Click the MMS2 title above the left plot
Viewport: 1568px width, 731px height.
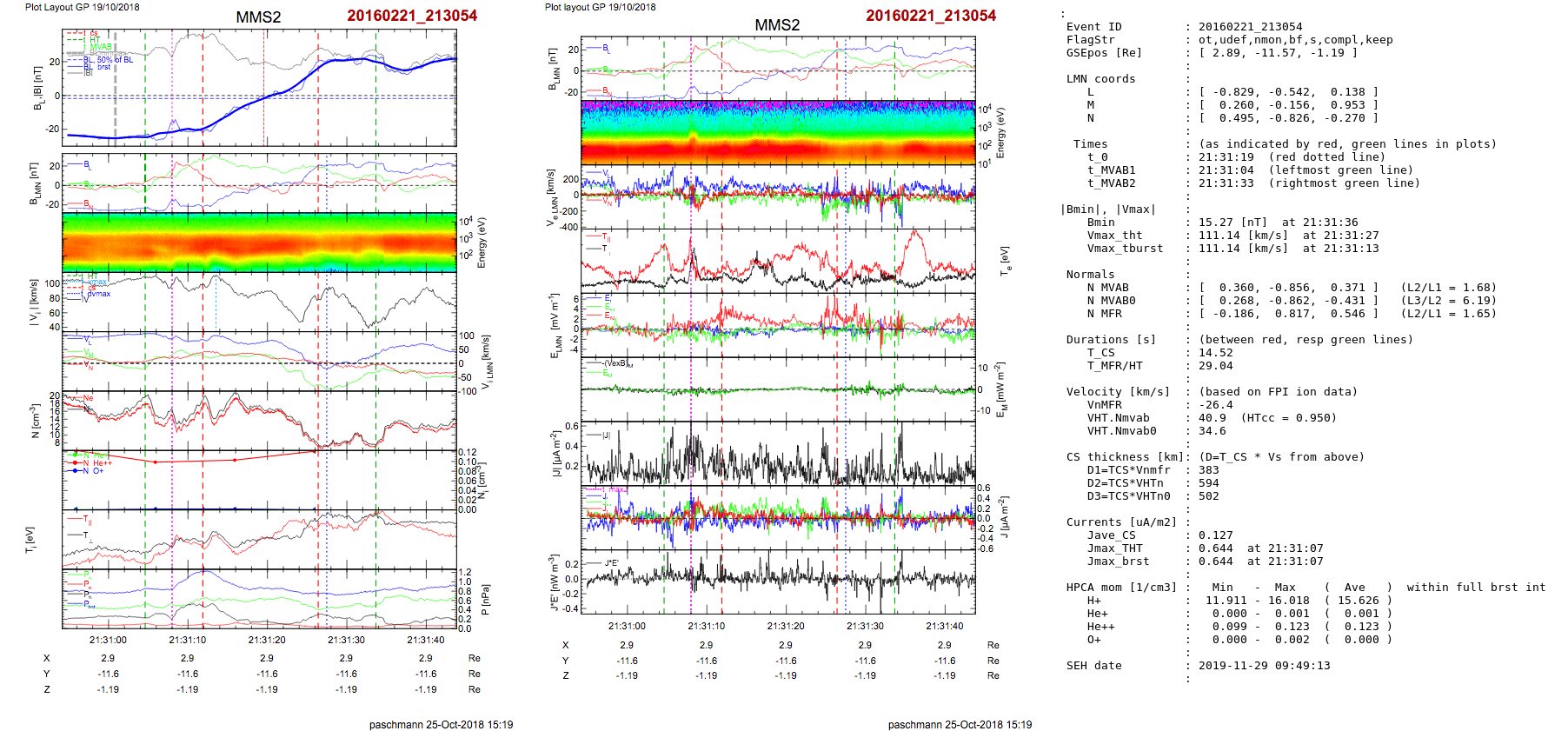click(x=258, y=17)
